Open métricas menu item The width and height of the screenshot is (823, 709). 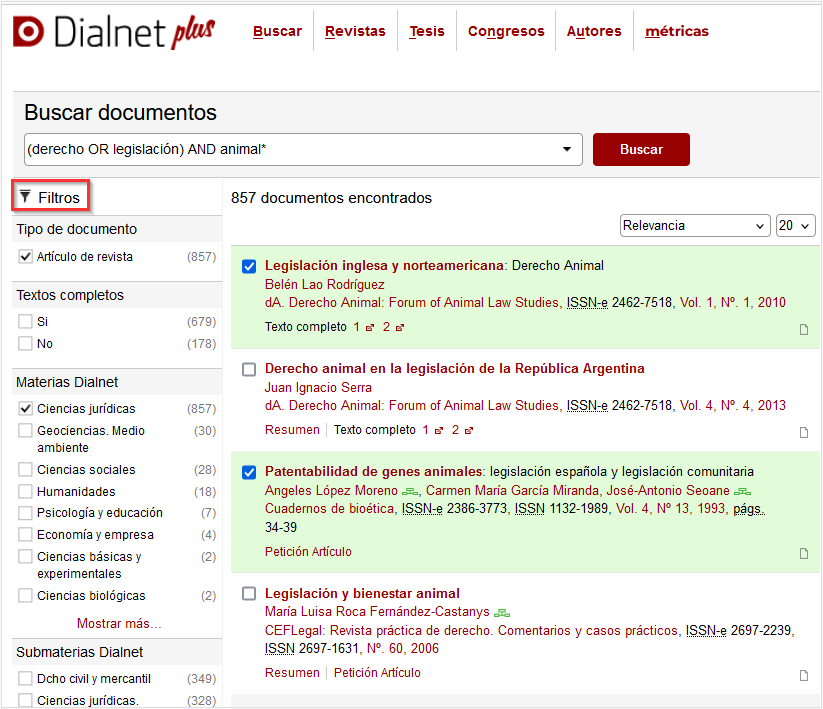tap(677, 31)
